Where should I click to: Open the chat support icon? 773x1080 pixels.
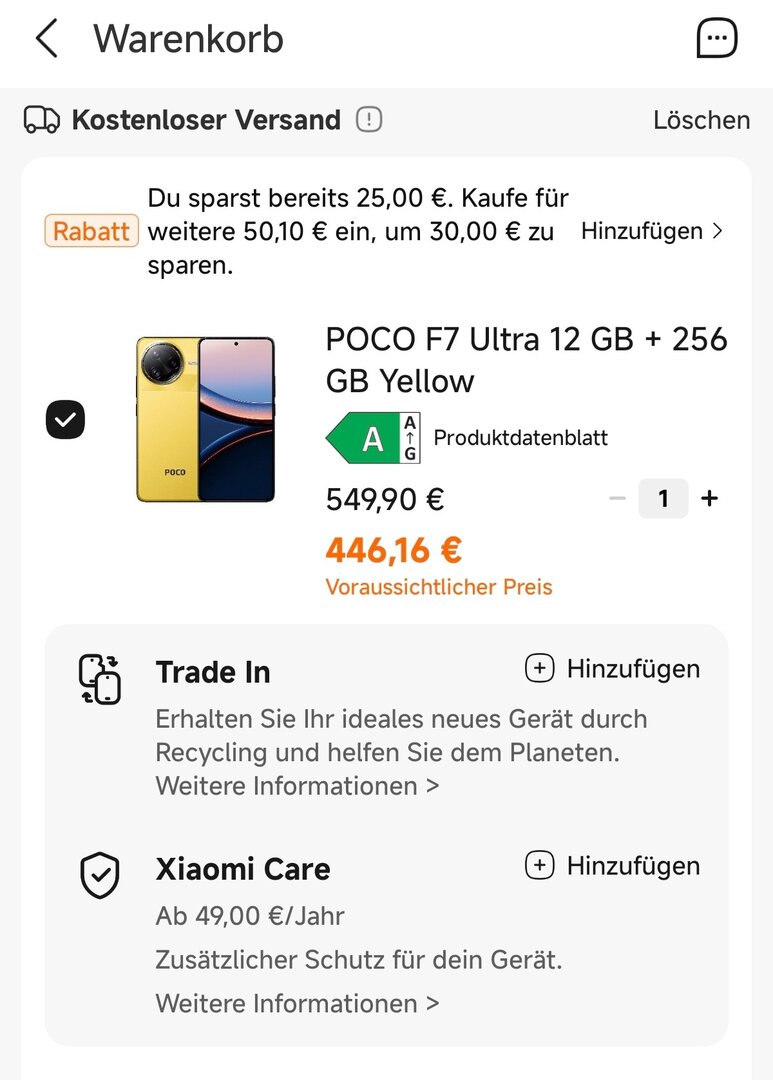pyautogui.click(x=717, y=39)
